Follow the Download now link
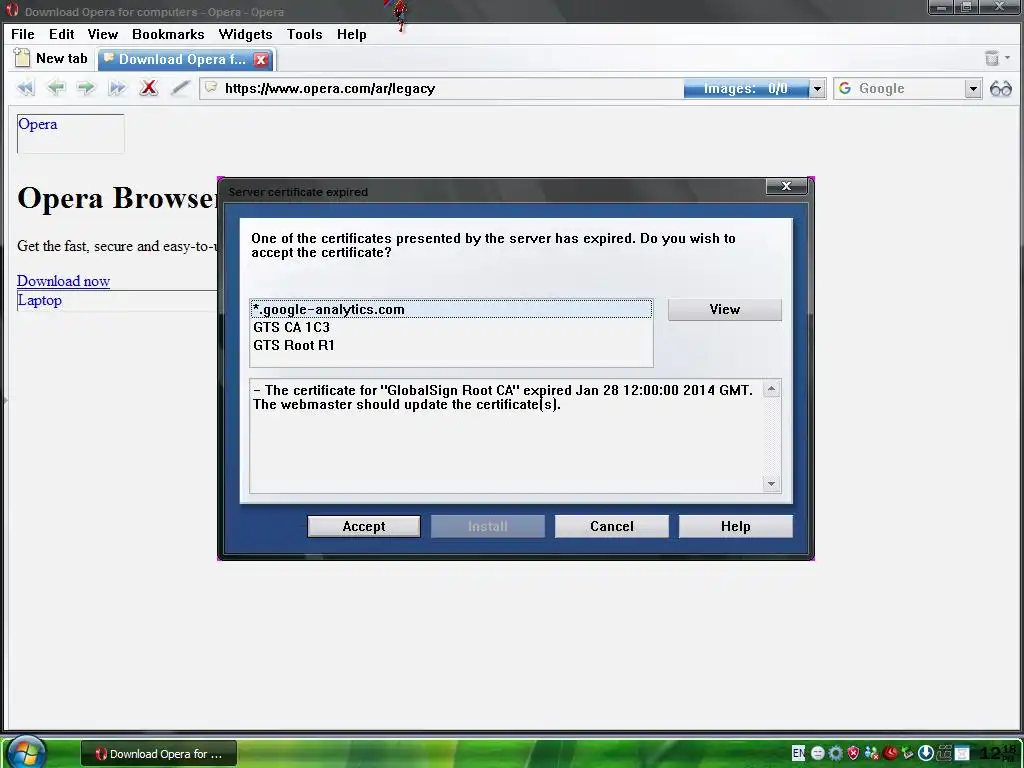 63,281
